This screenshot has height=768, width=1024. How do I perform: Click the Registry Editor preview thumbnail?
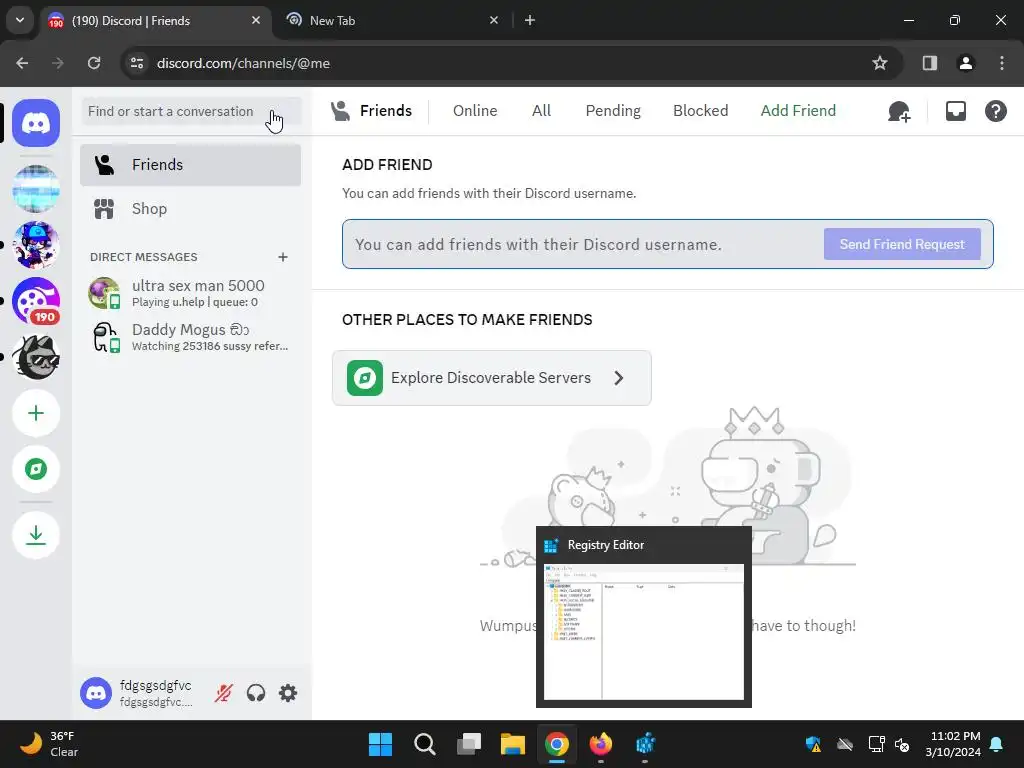644,632
